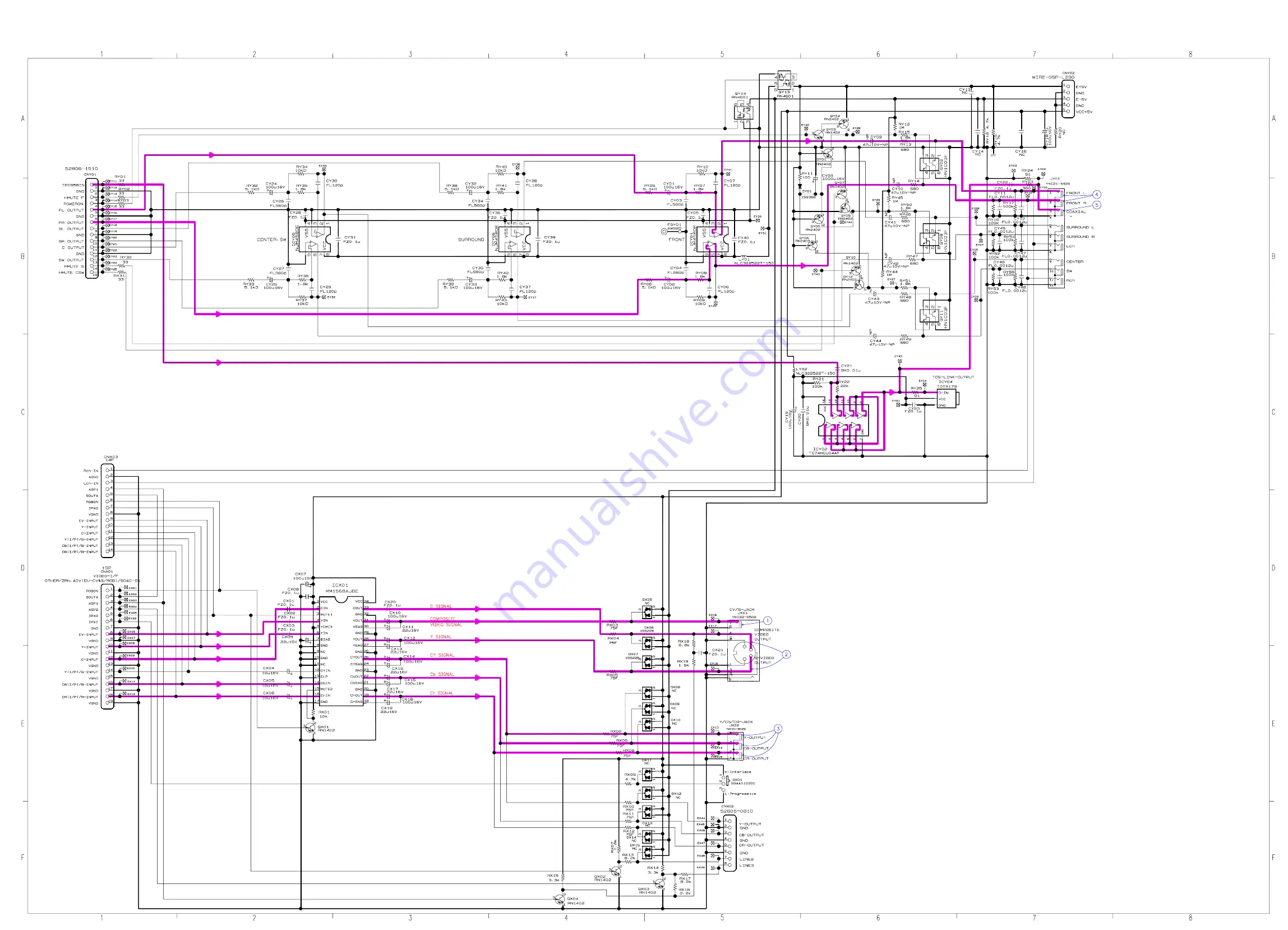Image resolution: width=1288 pixels, height=930 pixels.
Task: Click the 52806-1510 connector label
Action: pyautogui.click(x=81, y=169)
